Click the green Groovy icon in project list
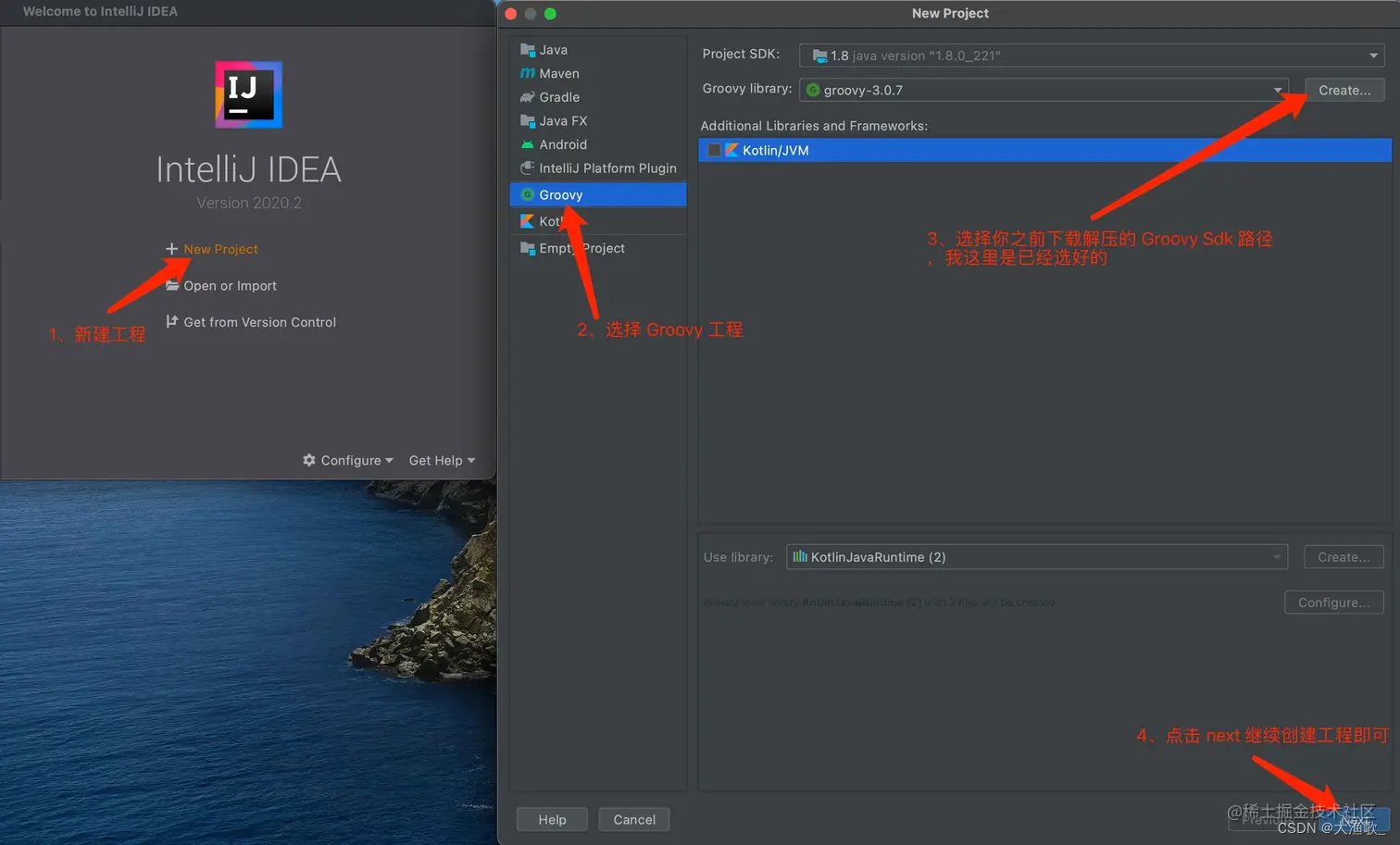 (x=528, y=194)
